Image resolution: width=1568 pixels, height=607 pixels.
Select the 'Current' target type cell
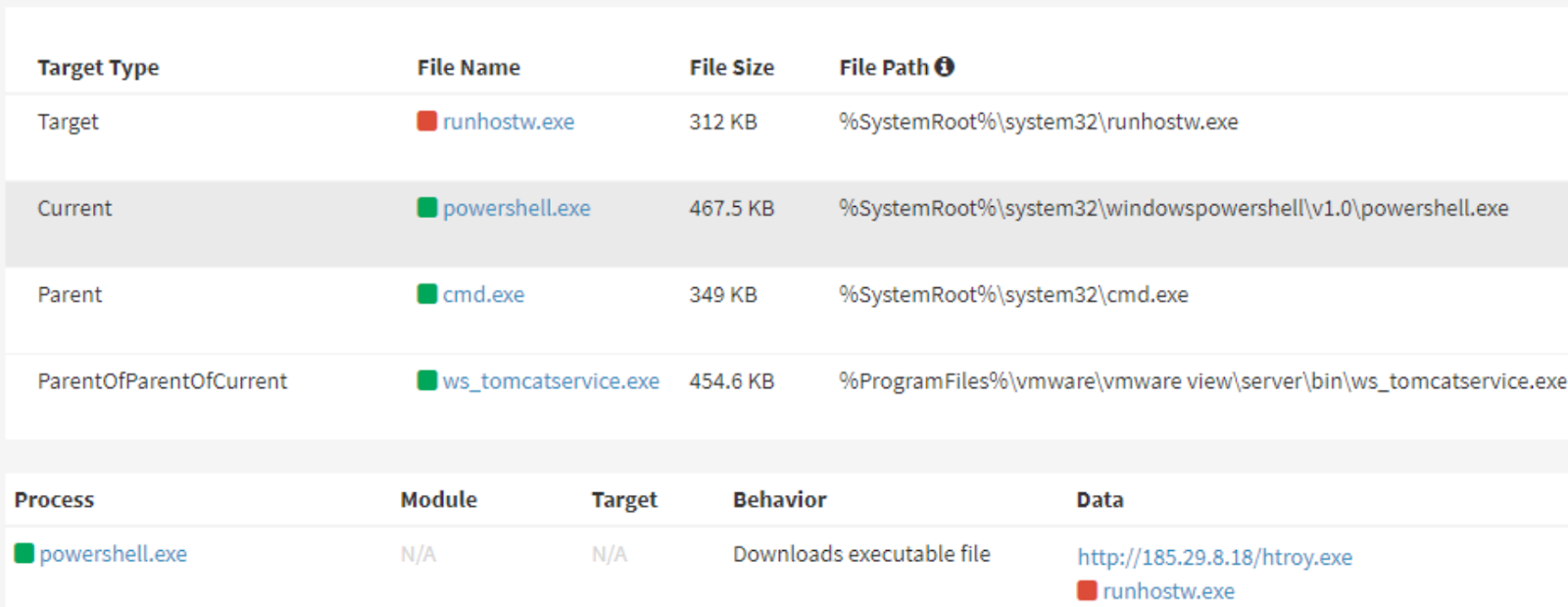coord(74,208)
